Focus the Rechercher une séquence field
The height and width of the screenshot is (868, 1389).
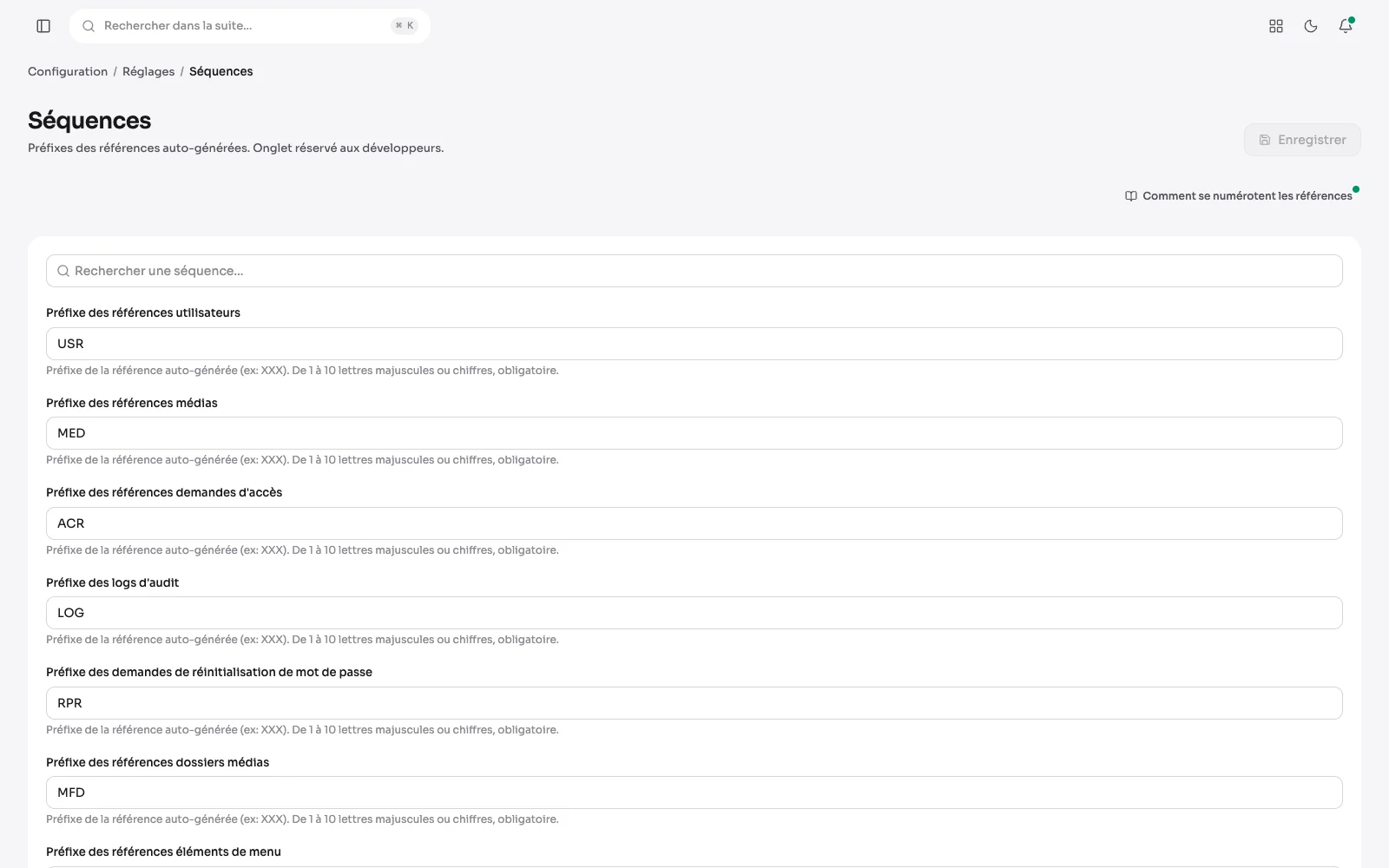click(x=694, y=271)
